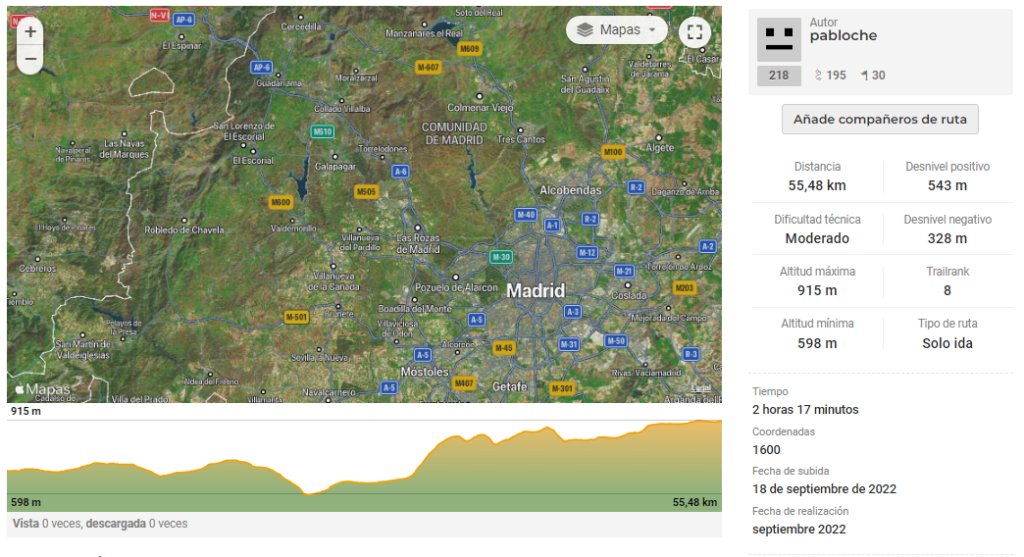Click the layers icon beside Mapas
Viewport: 1024px width, 557px height.
pos(585,30)
